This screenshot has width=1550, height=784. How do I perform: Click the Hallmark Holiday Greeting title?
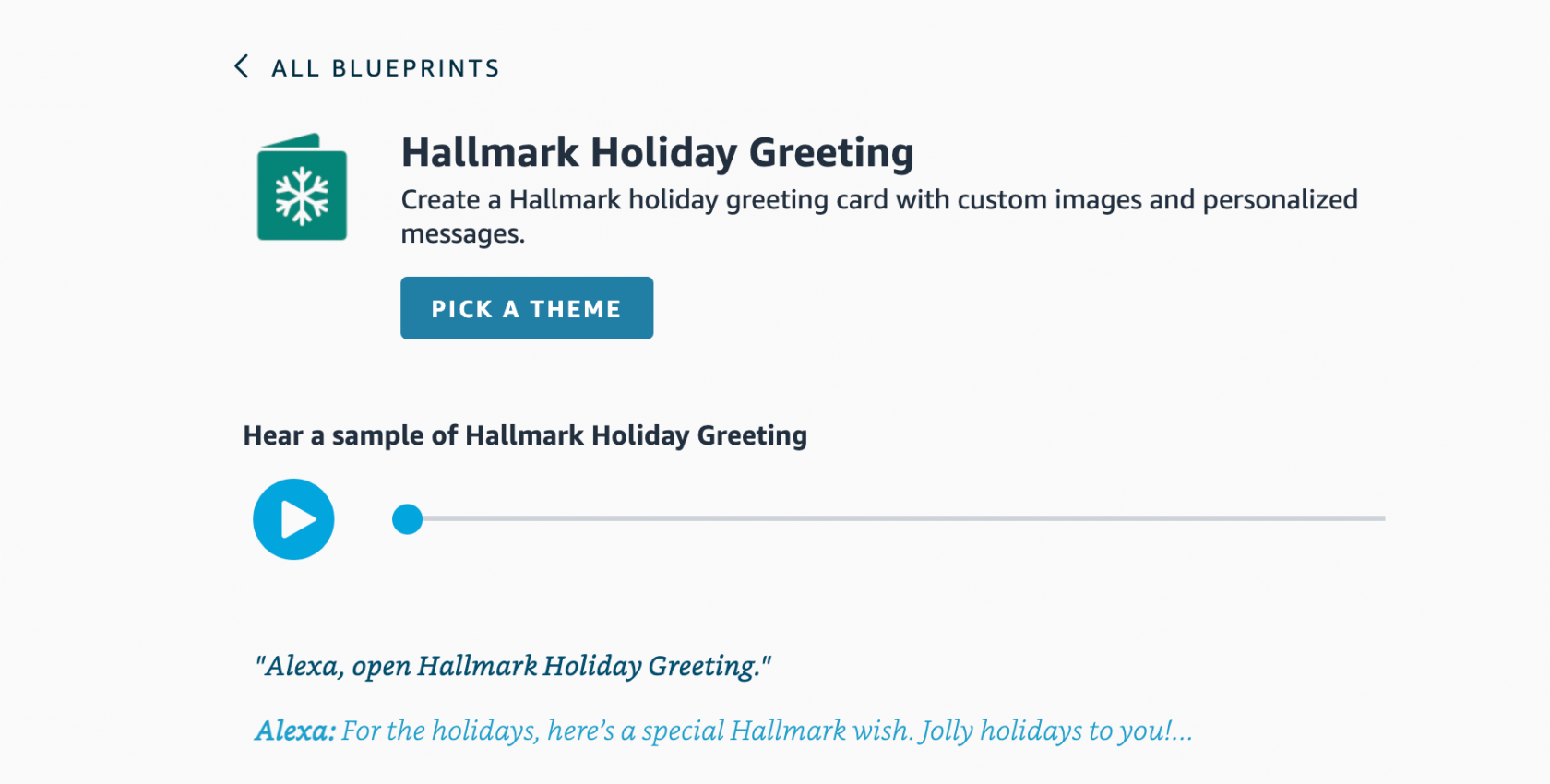(x=657, y=153)
